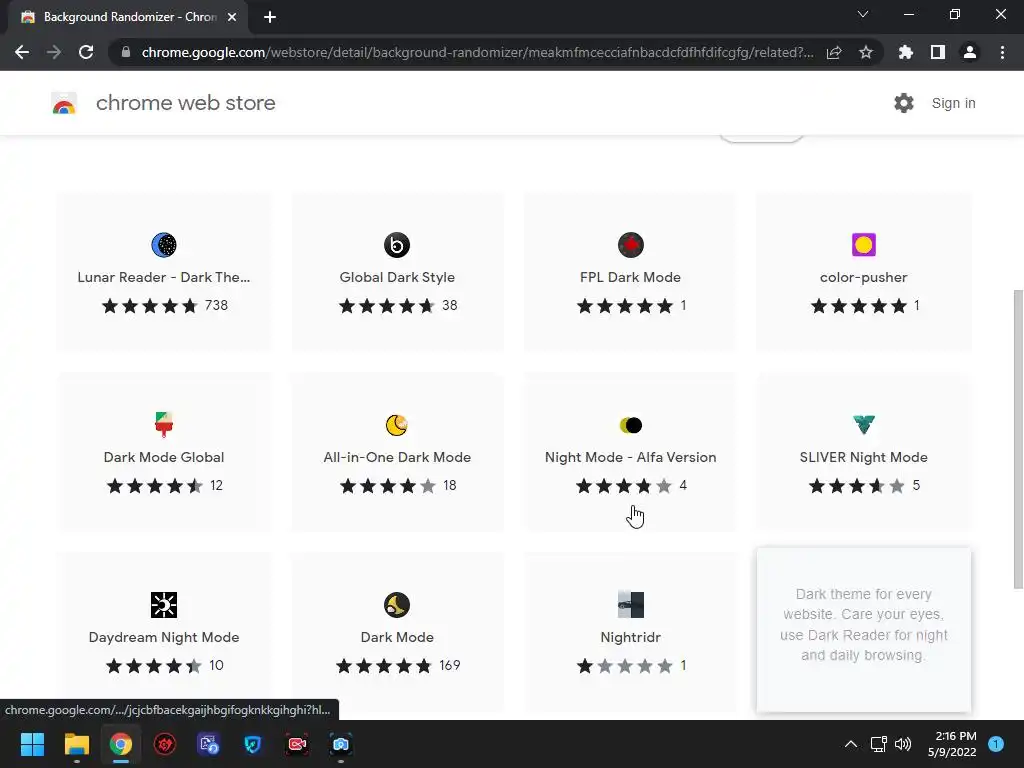This screenshot has height=768, width=1024.
Task: Open the FPL Dark Mode icon
Action: 631,245
